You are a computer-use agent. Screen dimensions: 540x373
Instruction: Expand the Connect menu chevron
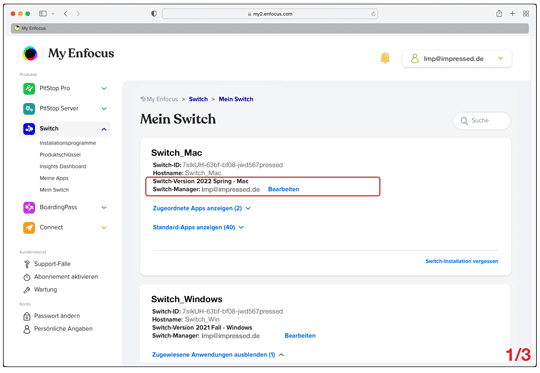[104, 228]
